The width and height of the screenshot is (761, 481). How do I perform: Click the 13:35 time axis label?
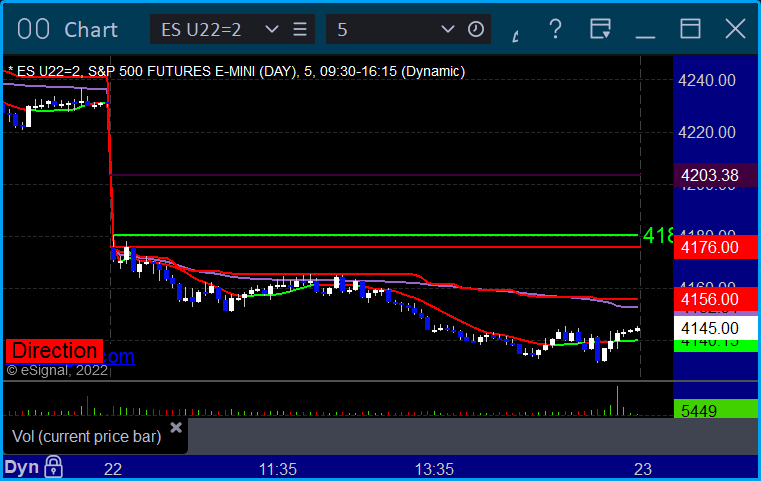pyautogui.click(x=434, y=469)
